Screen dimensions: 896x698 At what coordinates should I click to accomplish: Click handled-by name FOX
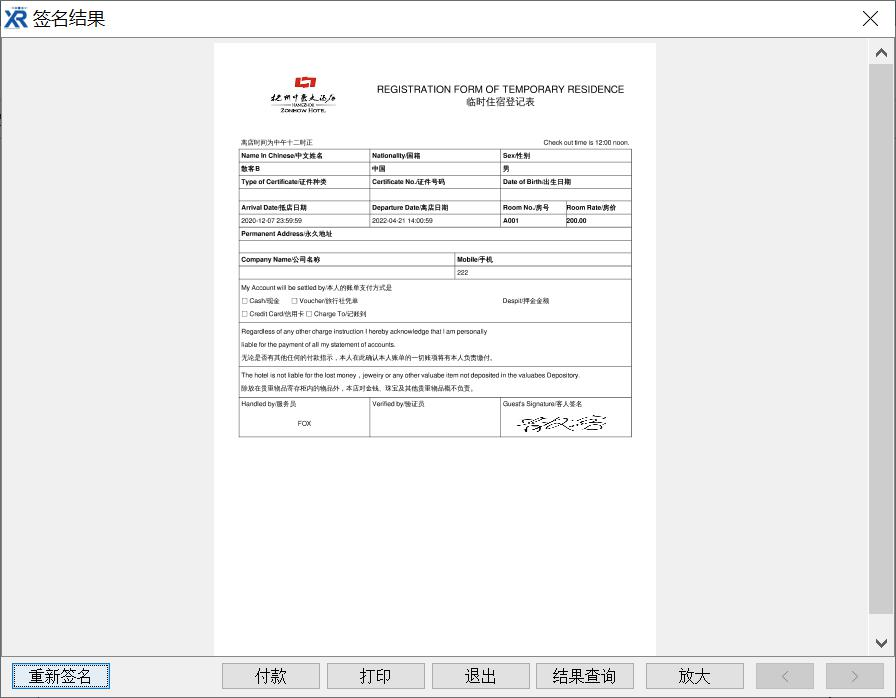304,423
